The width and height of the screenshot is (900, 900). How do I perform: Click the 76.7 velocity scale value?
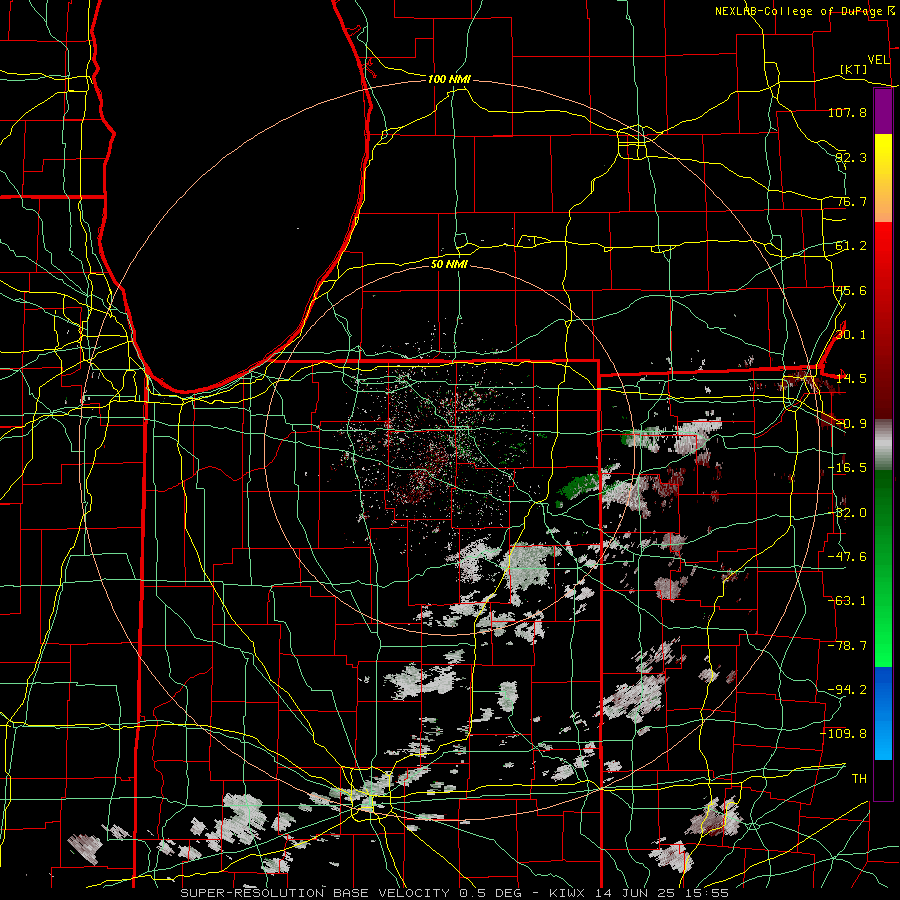[x=851, y=201]
